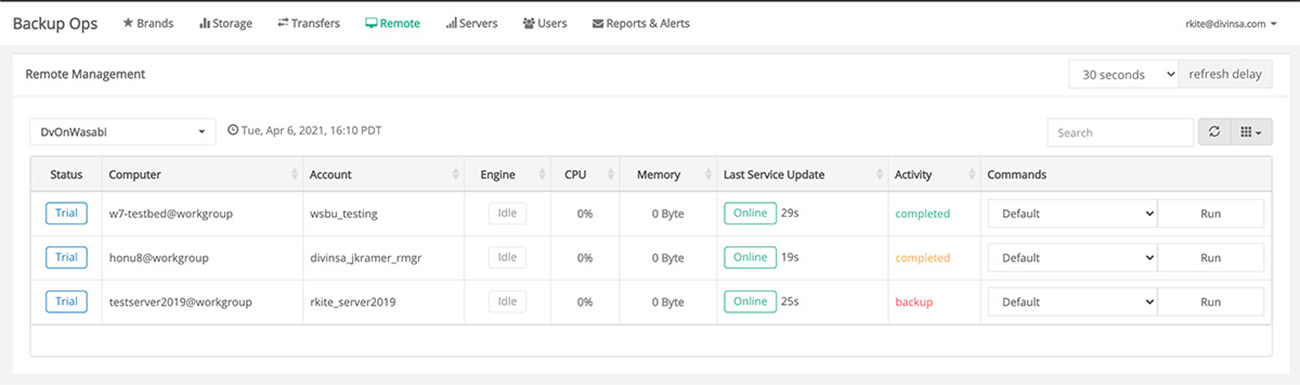Screen dimensions: 1300x385
Task: Click into the Search field
Action: point(1120,132)
